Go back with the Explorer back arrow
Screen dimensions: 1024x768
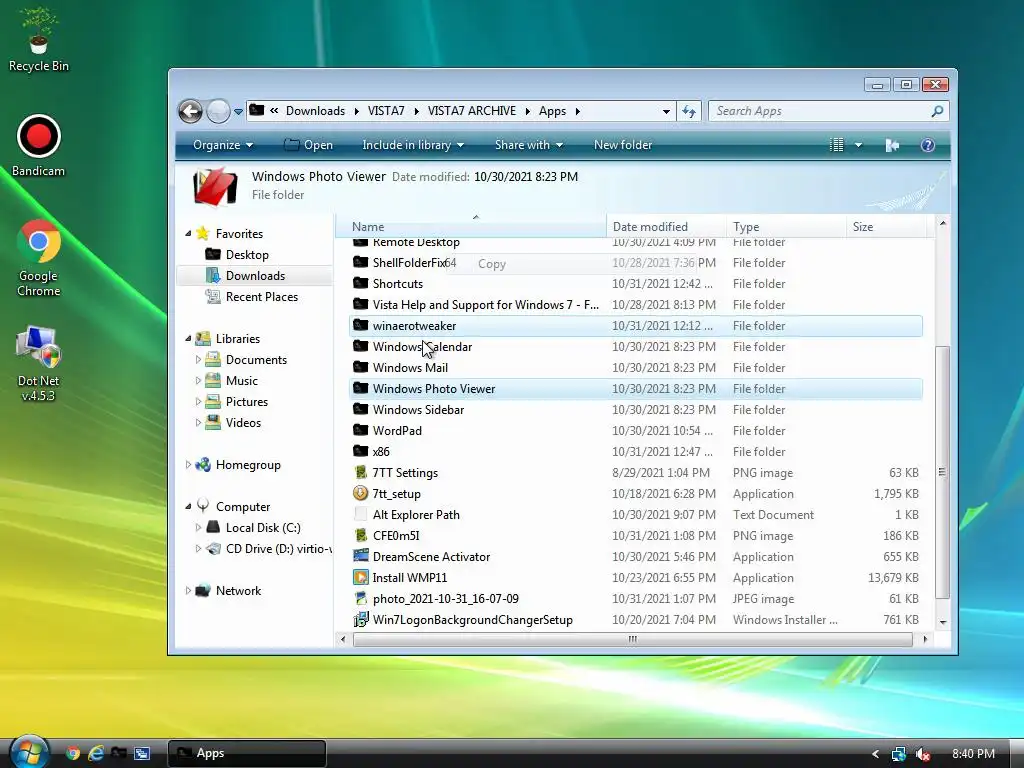pos(191,111)
